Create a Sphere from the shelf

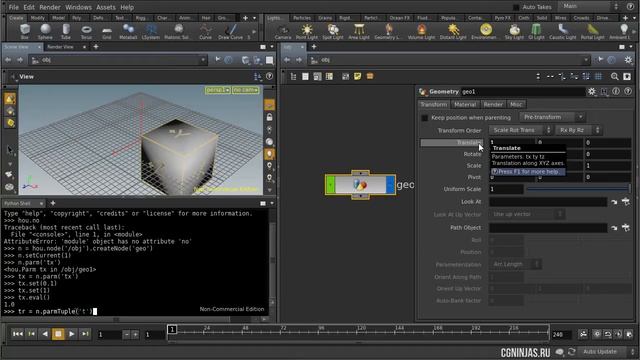pyautogui.click(x=45, y=31)
